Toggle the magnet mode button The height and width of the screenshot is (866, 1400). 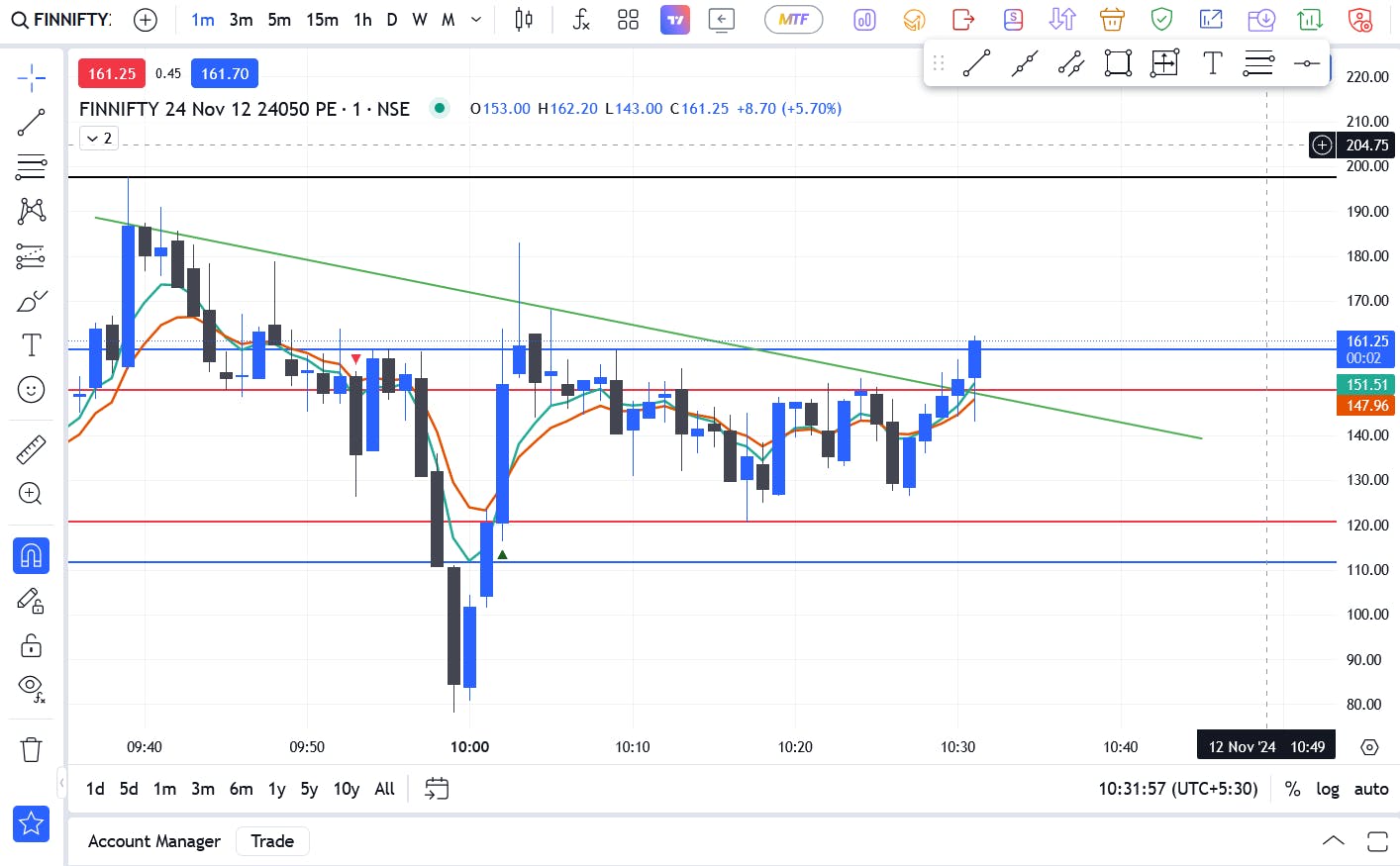32,556
